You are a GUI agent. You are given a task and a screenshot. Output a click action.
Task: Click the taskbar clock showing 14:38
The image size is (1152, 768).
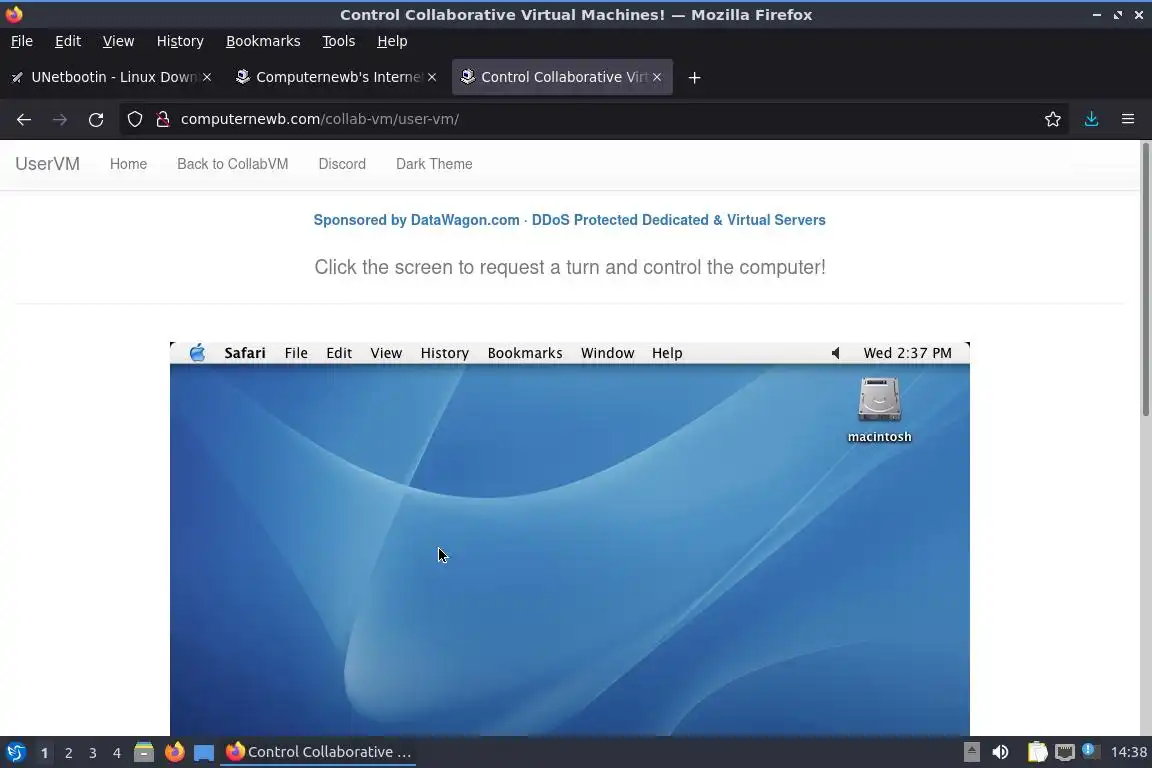1128,752
